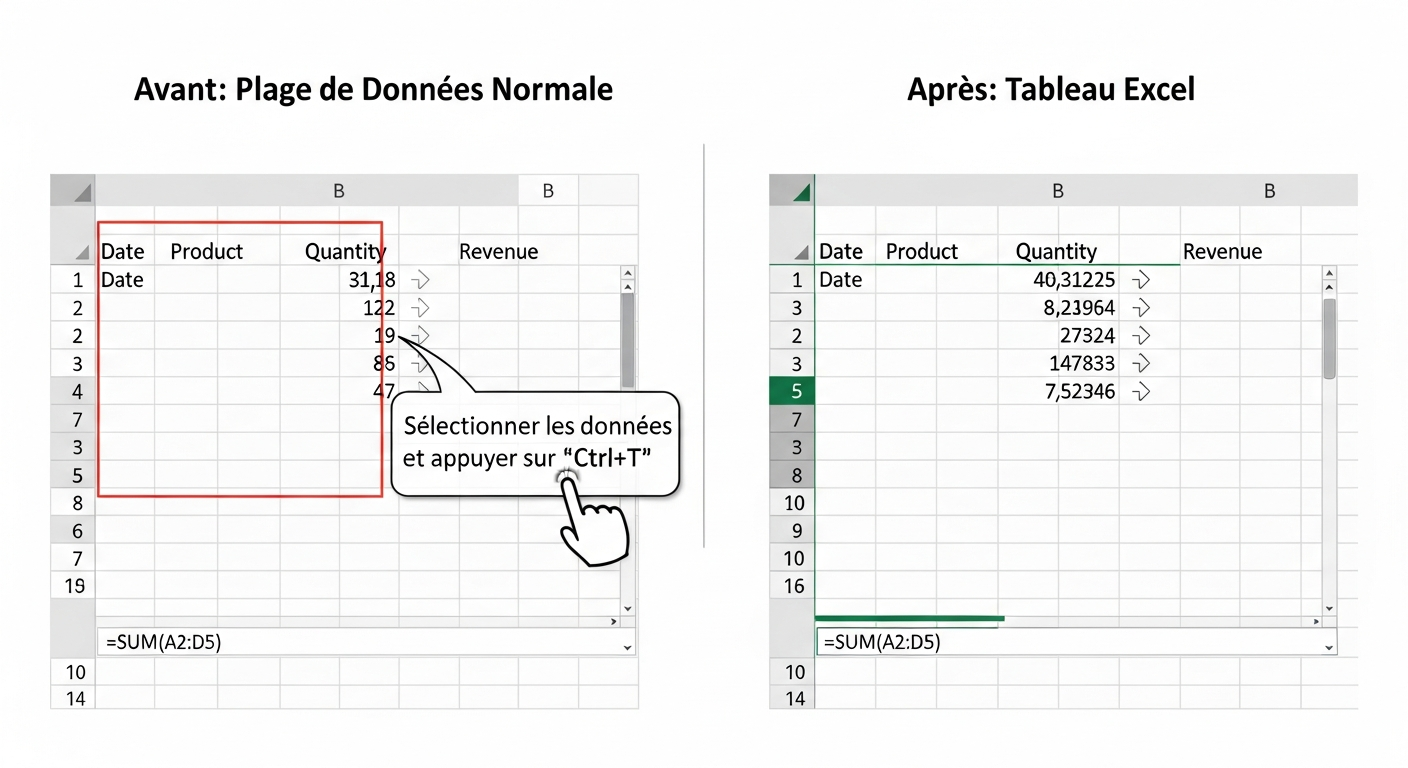Image resolution: width=1408 pixels, height=768 pixels.
Task: Click the Product header cell in the Avant sheet
Action: (x=207, y=252)
